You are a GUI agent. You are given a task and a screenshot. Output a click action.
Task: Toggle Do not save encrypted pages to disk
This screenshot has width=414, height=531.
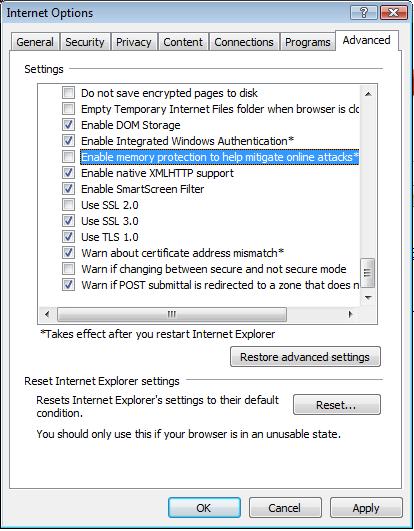pos(68,92)
